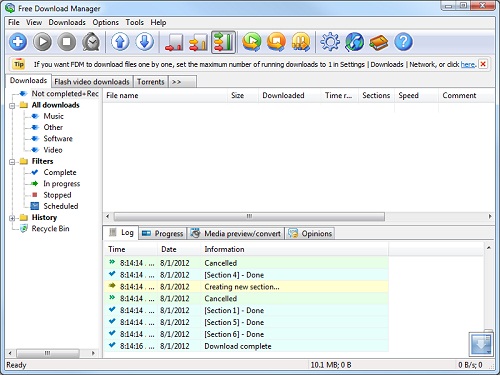Select the Complete filter
This screenshot has width=500, height=375.
coord(60,173)
